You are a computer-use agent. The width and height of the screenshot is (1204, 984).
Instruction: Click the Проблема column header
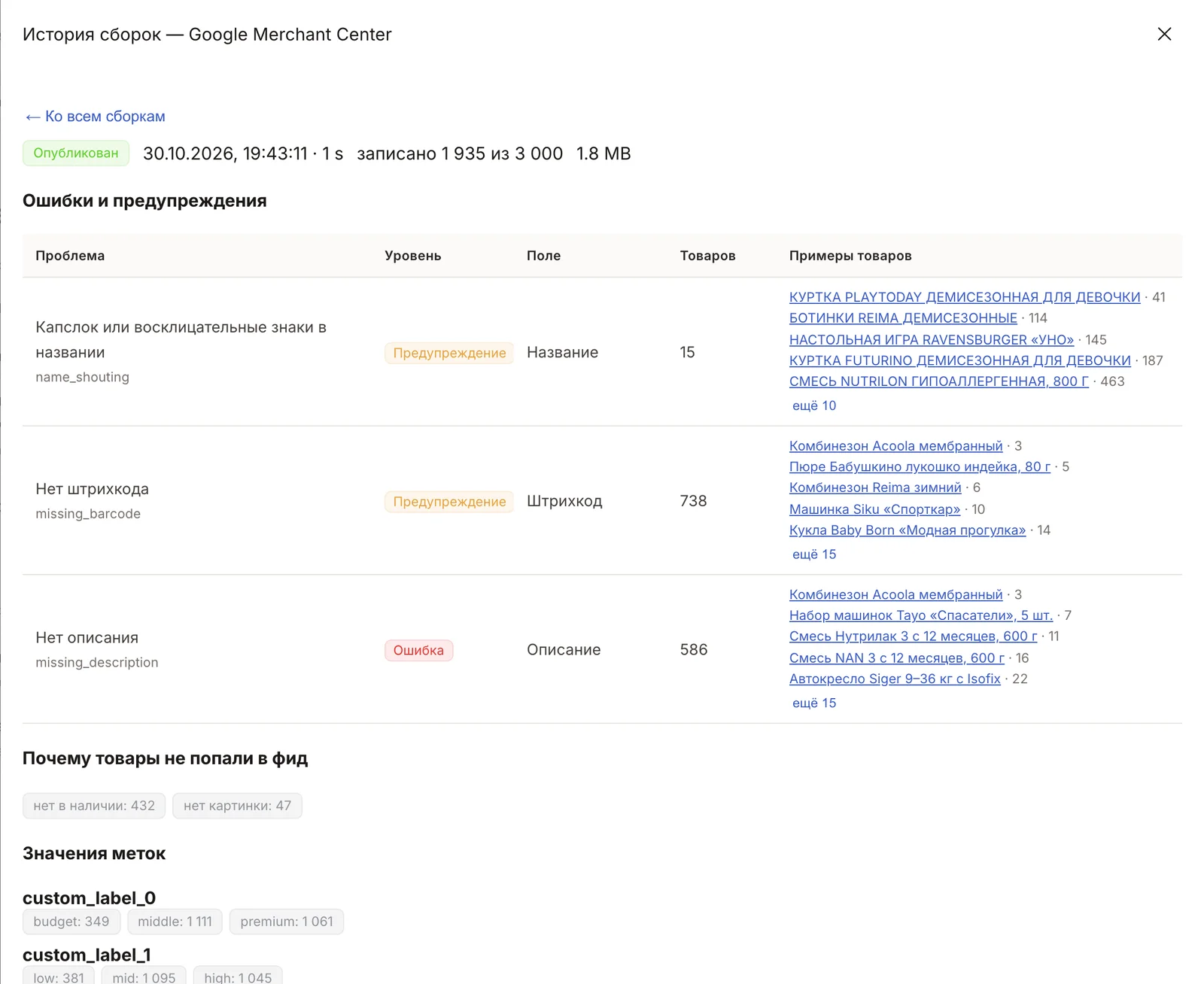pos(70,256)
